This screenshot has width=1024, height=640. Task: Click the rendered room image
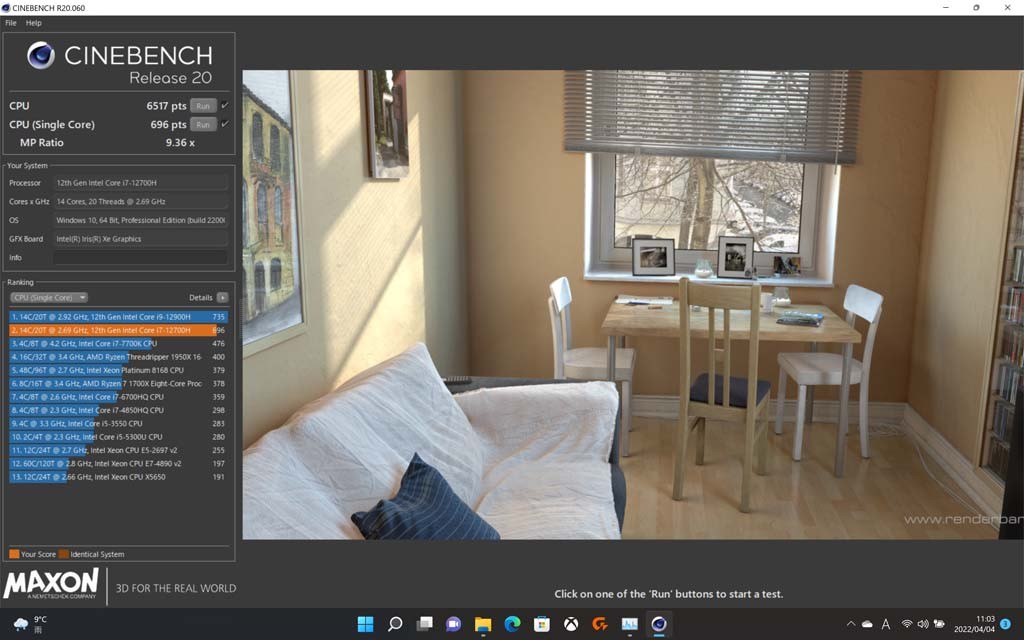point(633,304)
